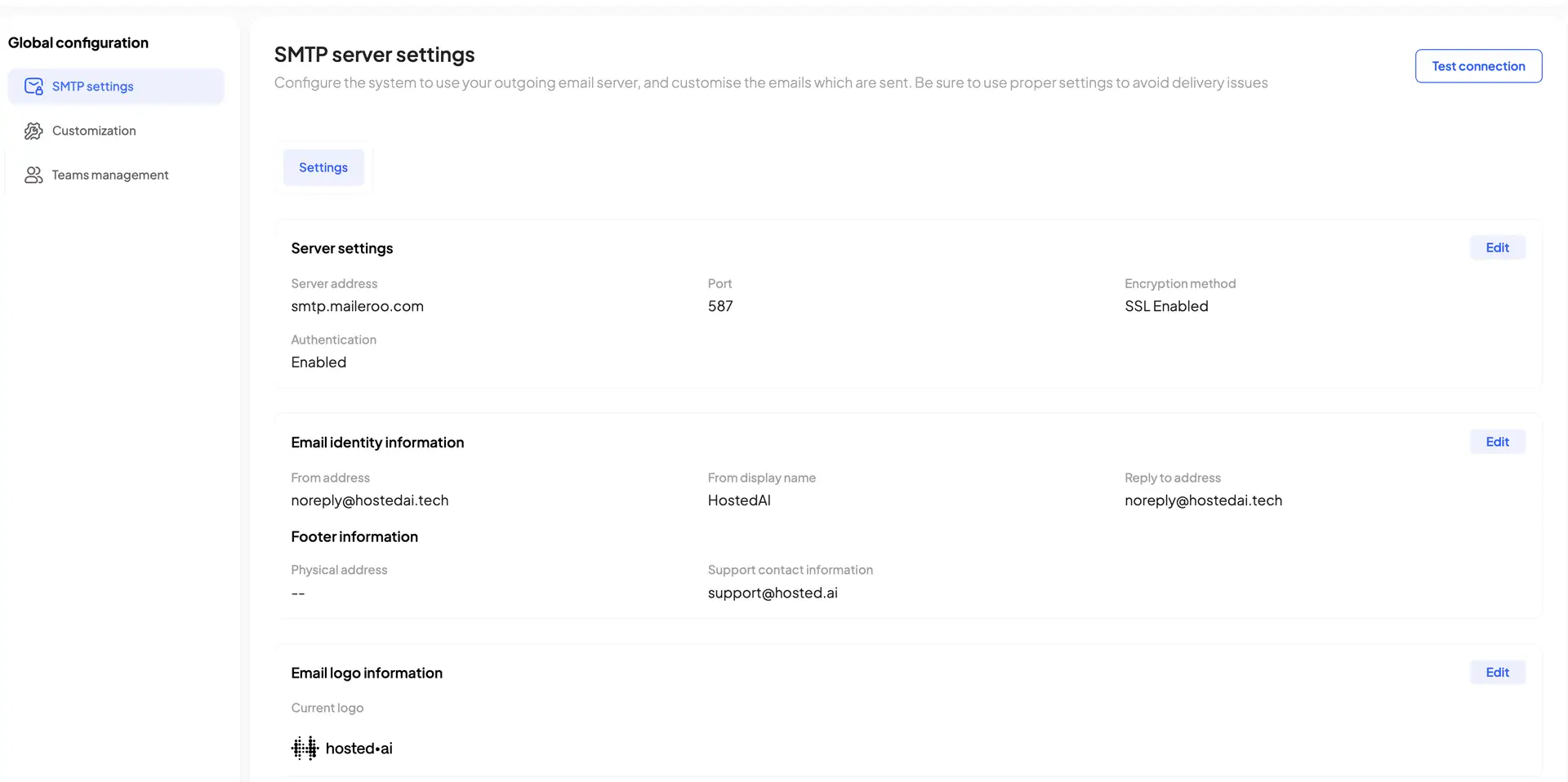This screenshot has height=782, width=1568.
Task: Click the noreply@hostedai.tech from address
Action: point(369,500)
